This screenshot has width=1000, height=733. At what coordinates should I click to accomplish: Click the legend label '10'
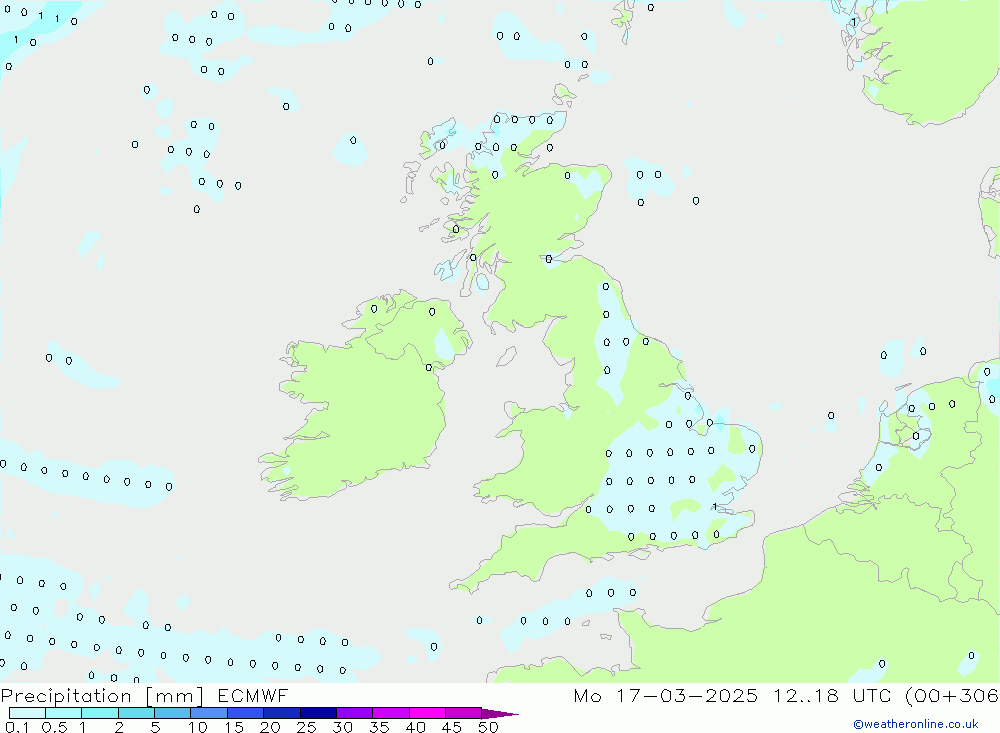pyautogui.click(x=198, y=727)
